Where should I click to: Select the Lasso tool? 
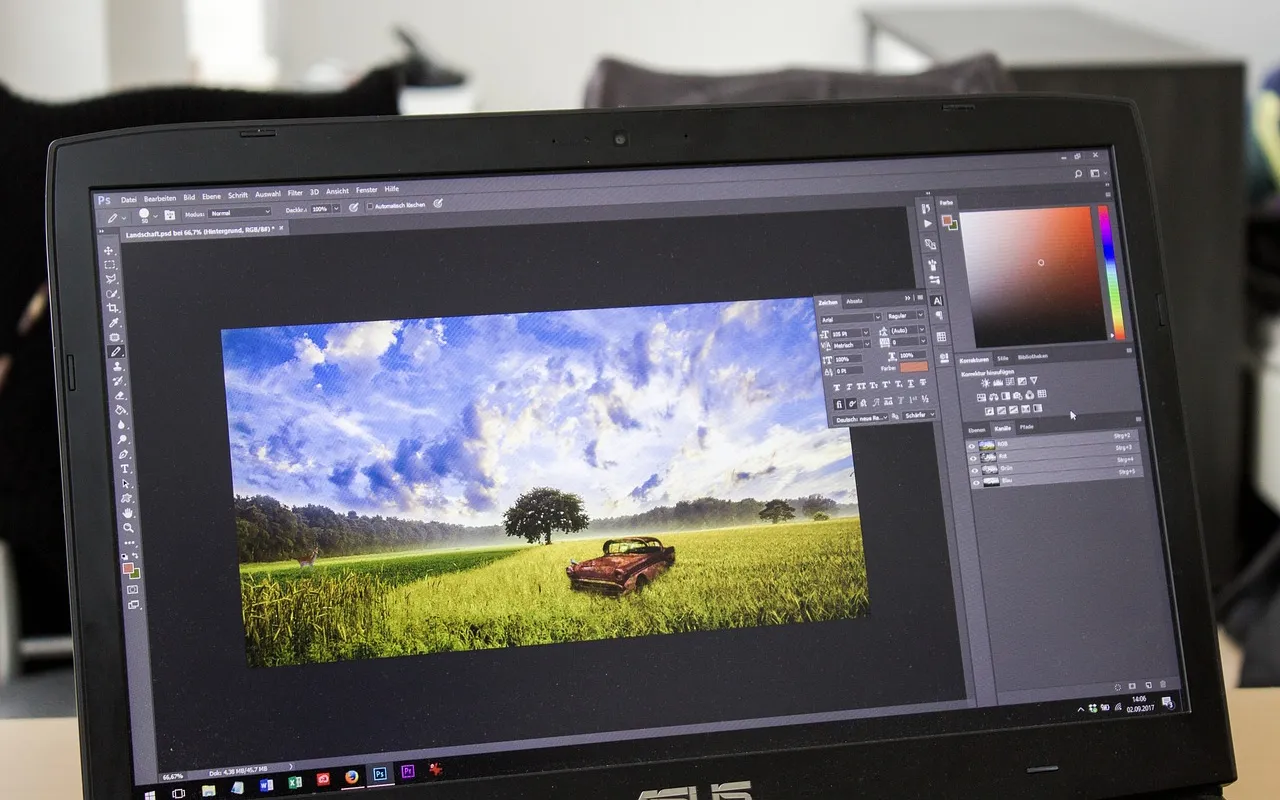pyautogui.click(x=110, y=279)
